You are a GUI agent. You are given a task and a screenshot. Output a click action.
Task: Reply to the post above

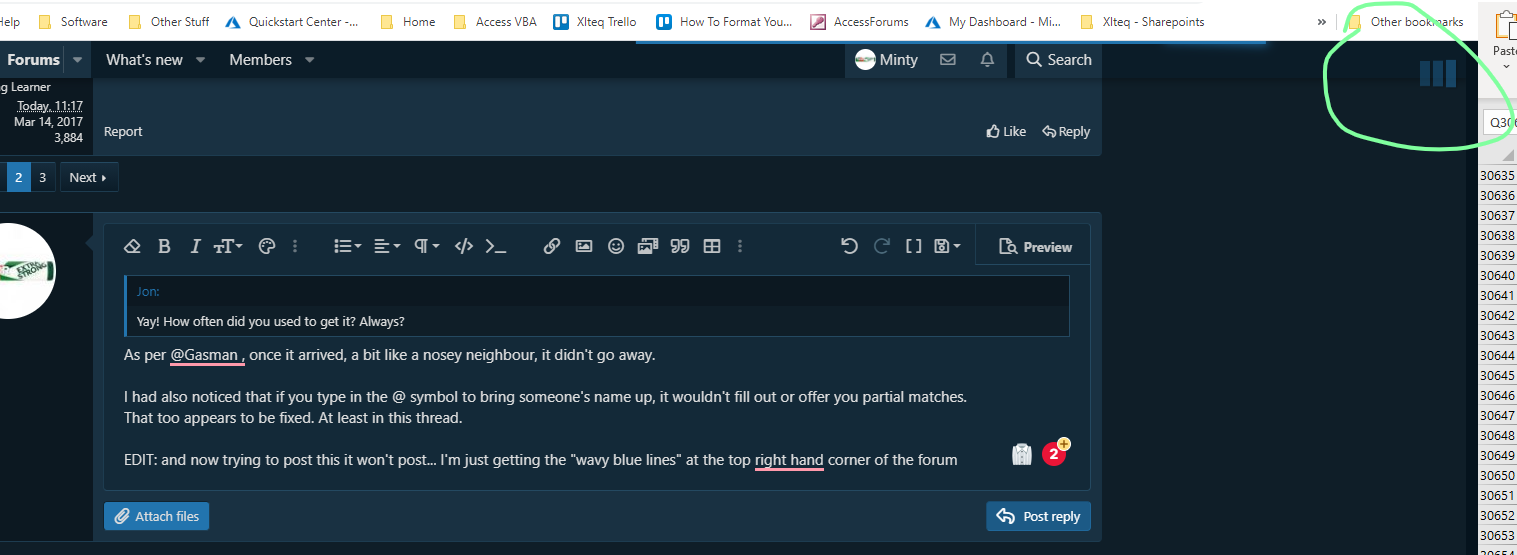(x=1066, y=131)
